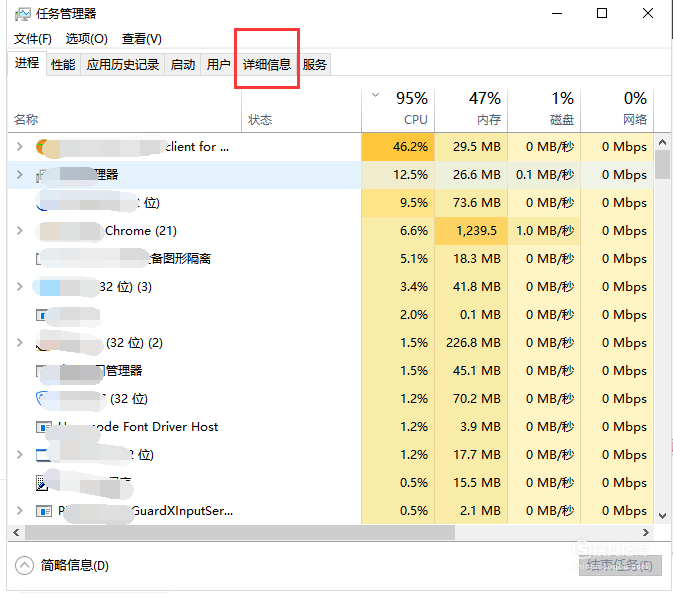Screen dimensions: 673x596
Task: Switch to the 服务 tab
Action: click(315, 65)
